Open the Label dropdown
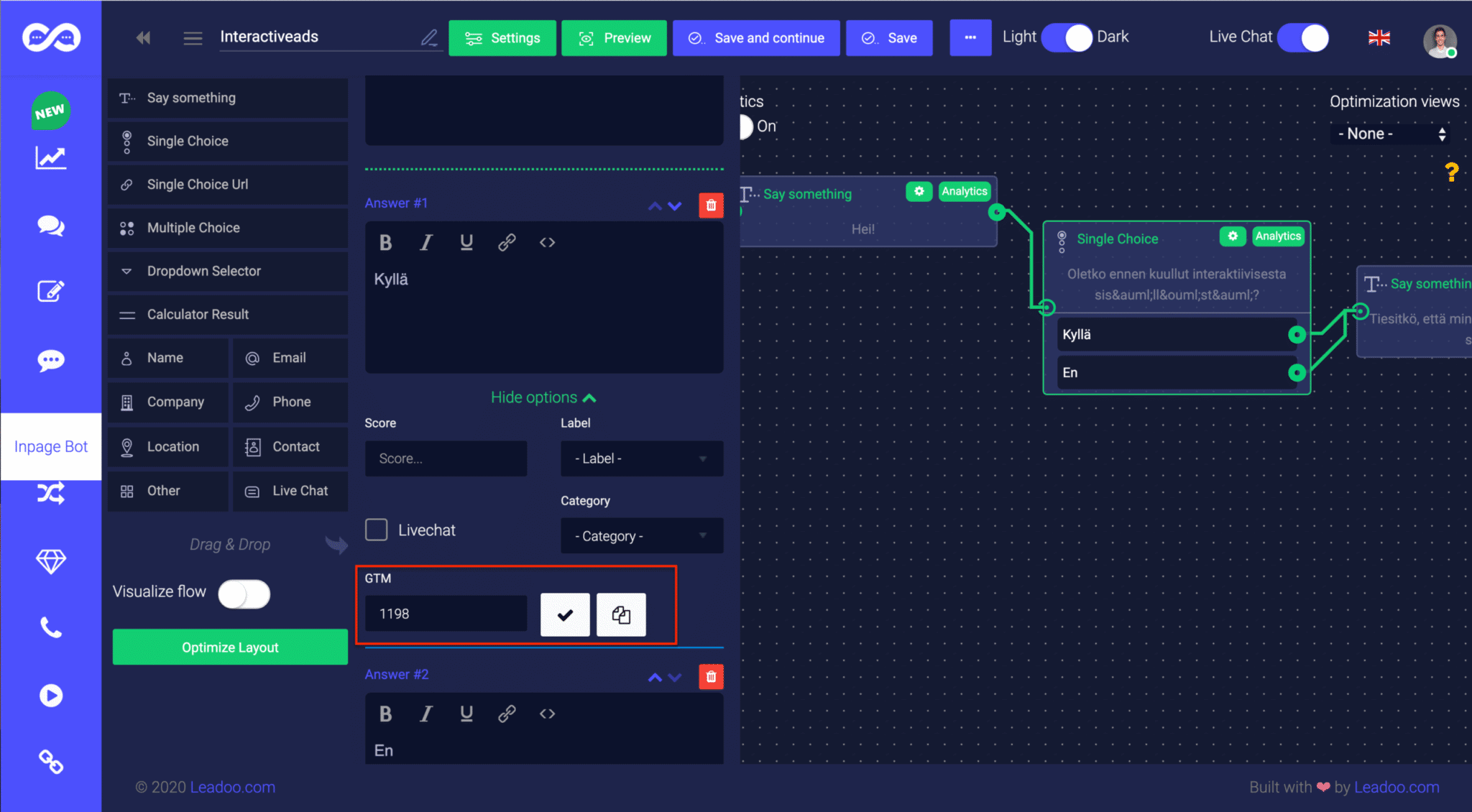Viewport: 1472px width, 812px height. (640, 458)
